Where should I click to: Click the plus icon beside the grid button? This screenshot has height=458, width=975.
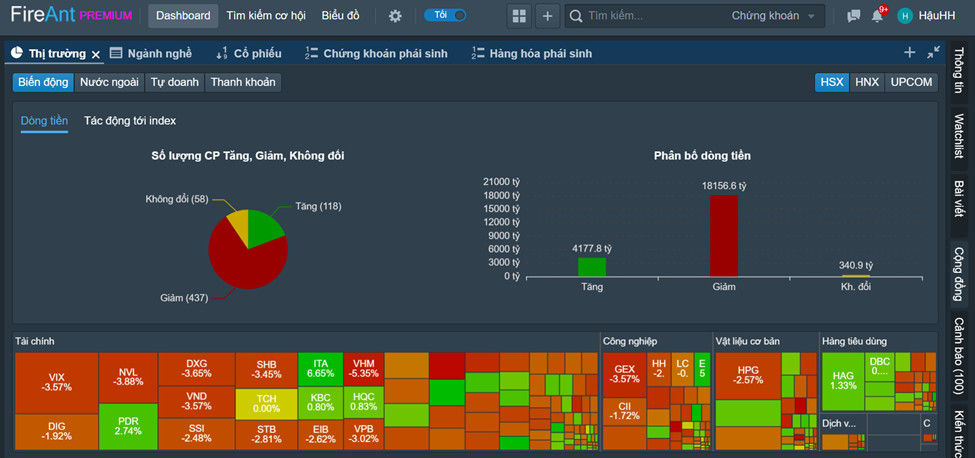(x=547, y=16)
